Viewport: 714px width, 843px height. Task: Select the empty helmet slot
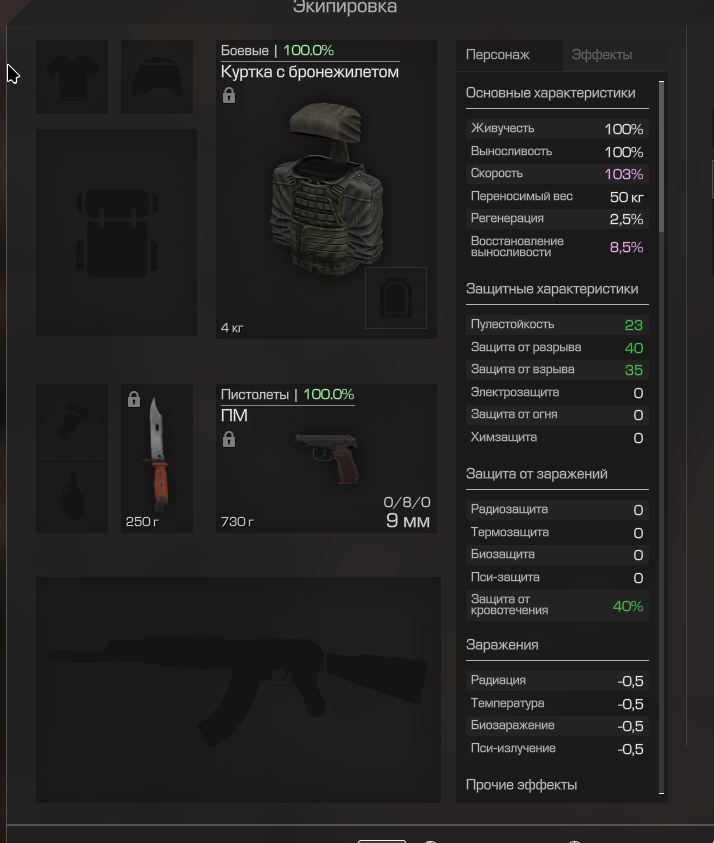pyautogui.click(x=157, y=77)
